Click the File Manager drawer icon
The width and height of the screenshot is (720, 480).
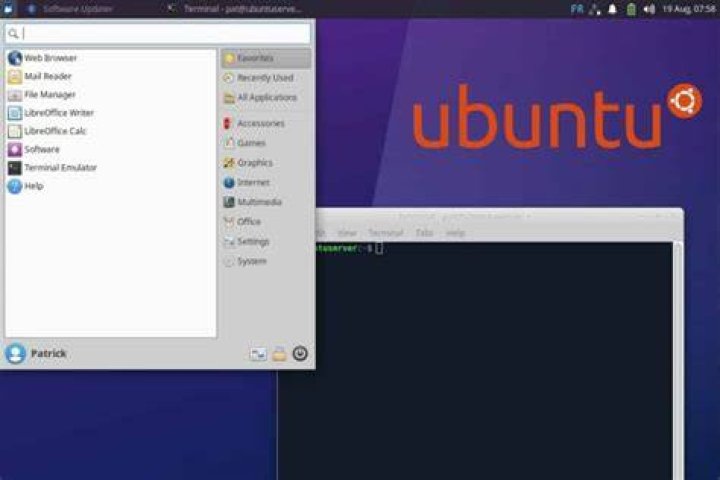(15, 95)
